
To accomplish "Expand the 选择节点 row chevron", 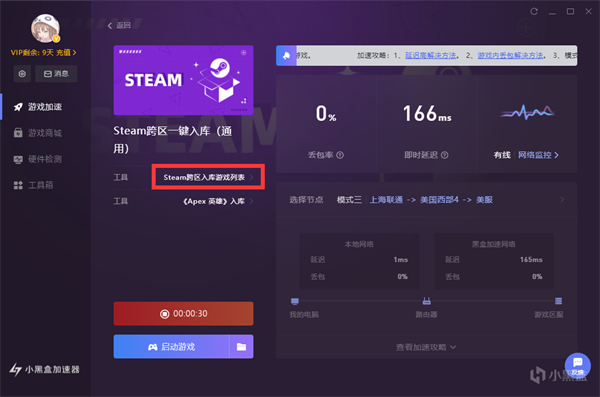I will [562, 199].
